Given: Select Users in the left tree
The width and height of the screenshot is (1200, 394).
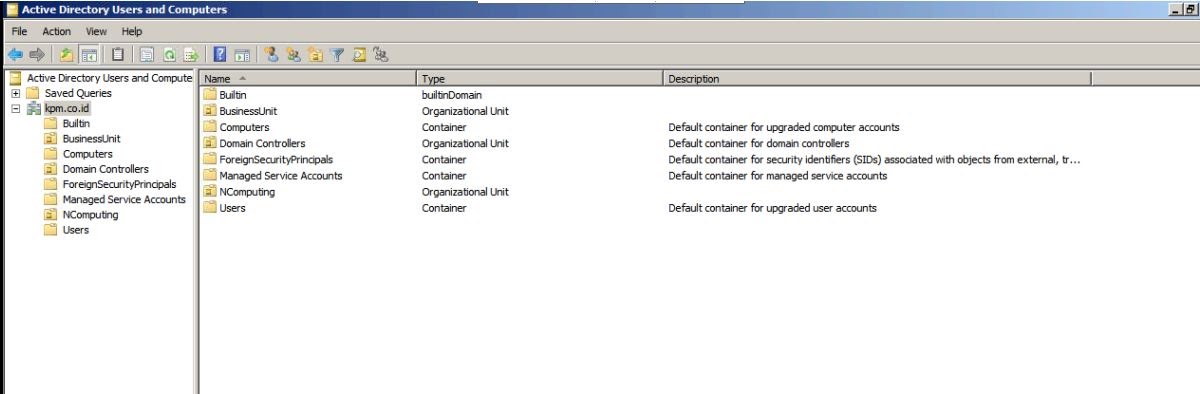Looking at the screenshot, I should pos(76,229).
